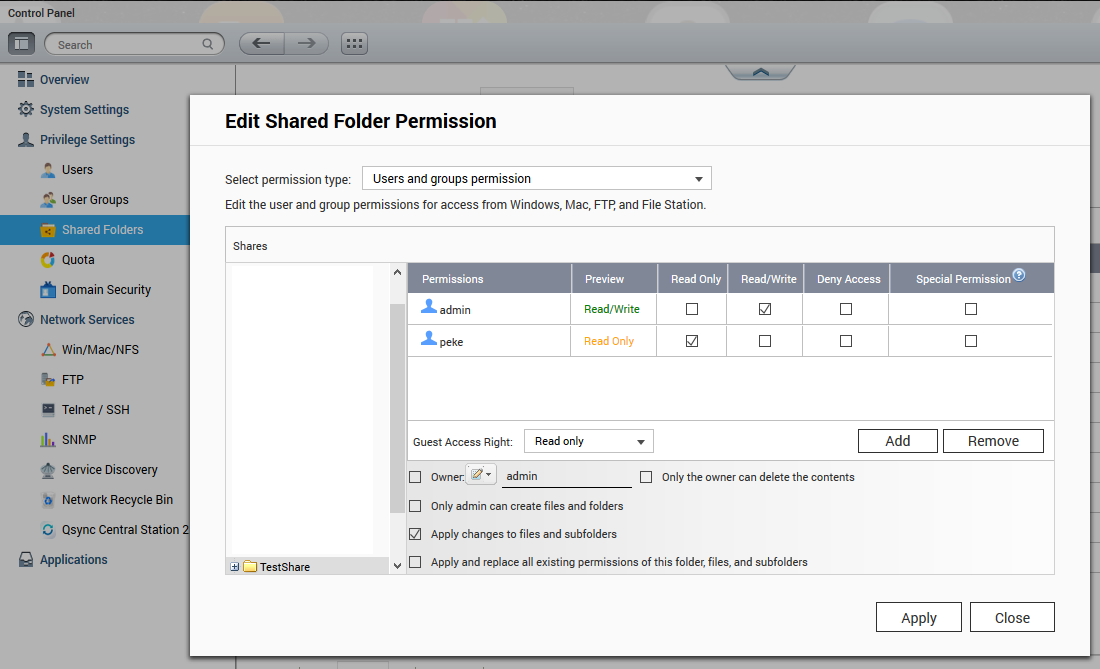This screenshot has height=669, width=1100.
Task: Click the Add button
Action: pos(897,441)
